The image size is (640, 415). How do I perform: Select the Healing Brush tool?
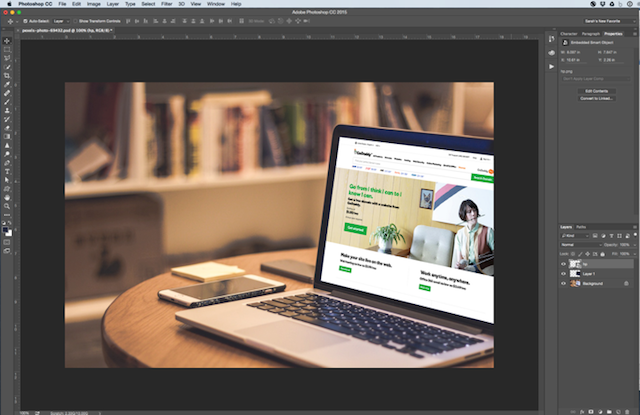pos(7,93)
